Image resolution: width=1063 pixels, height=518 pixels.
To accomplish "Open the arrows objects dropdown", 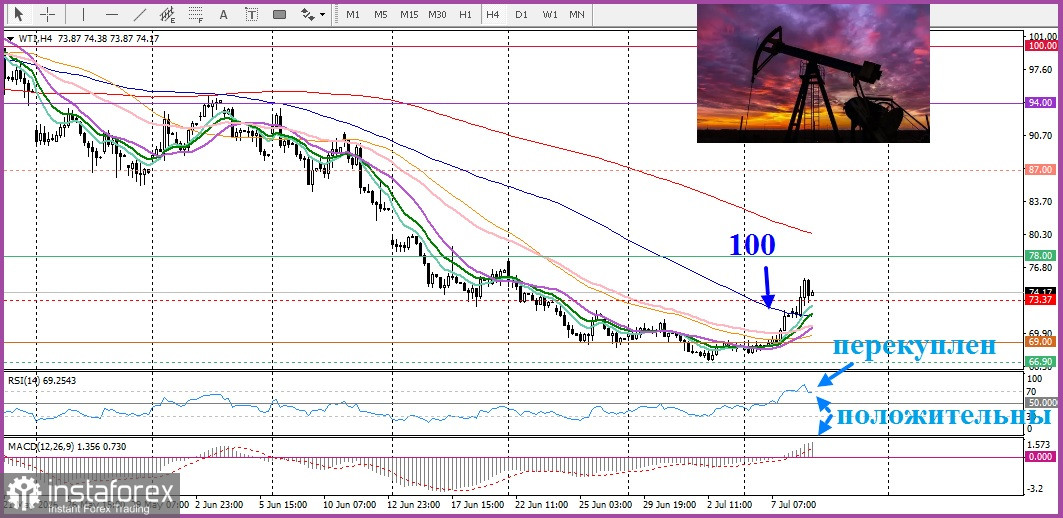I will [x=313, y=14].
